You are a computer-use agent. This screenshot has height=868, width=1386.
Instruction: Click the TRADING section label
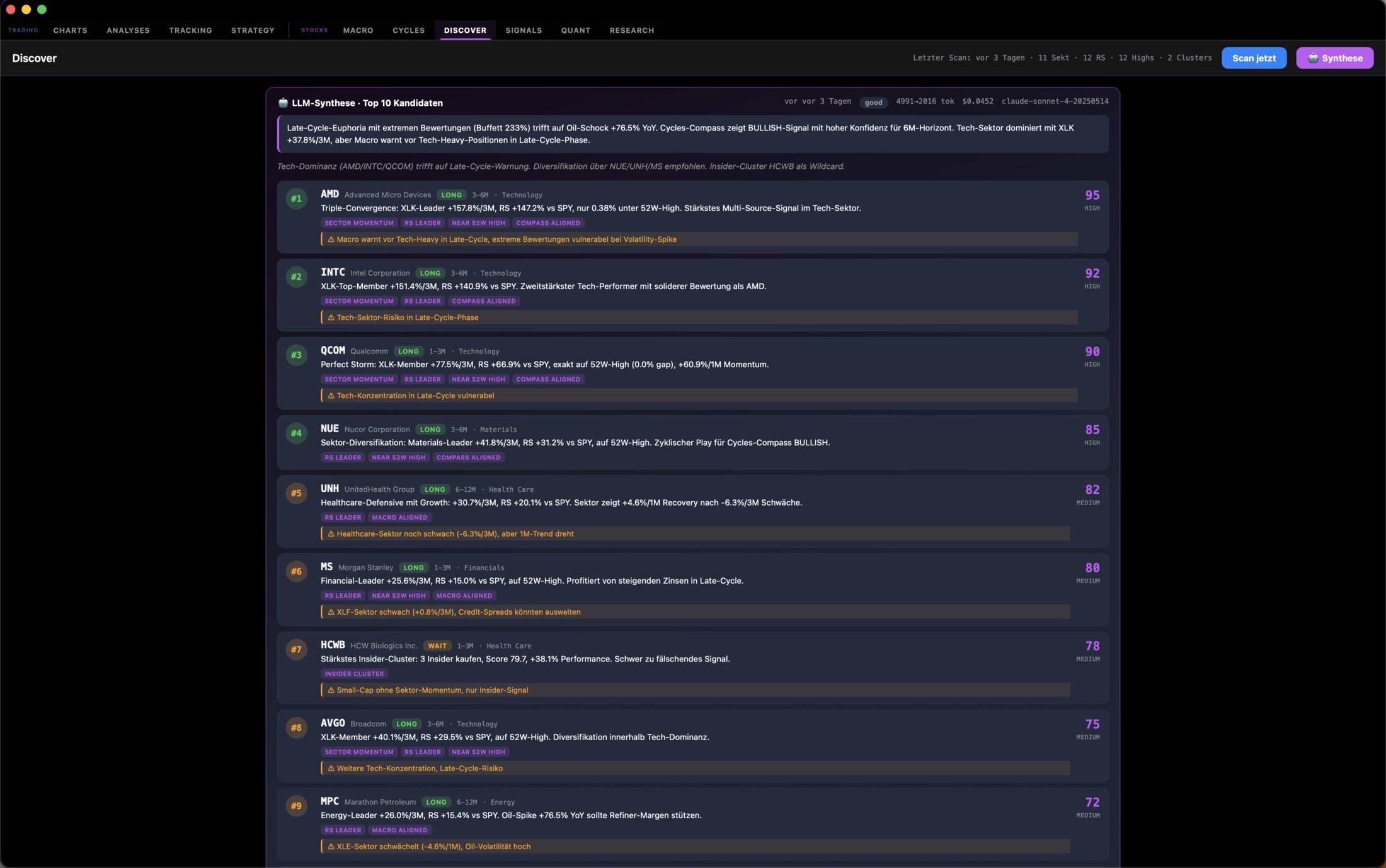click(x=23, y=30)
